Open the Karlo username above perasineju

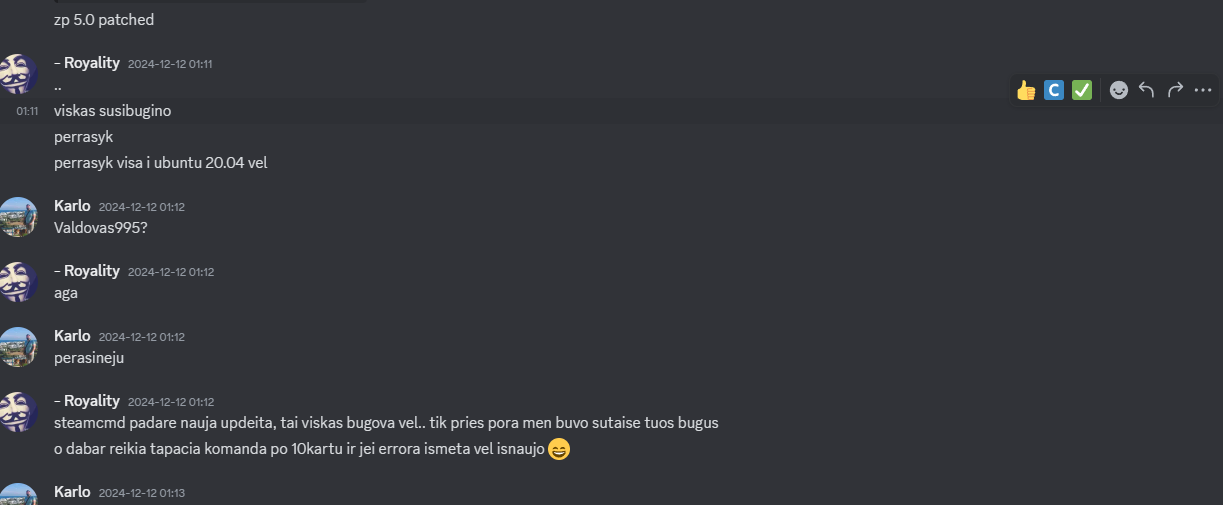(72, 336)
